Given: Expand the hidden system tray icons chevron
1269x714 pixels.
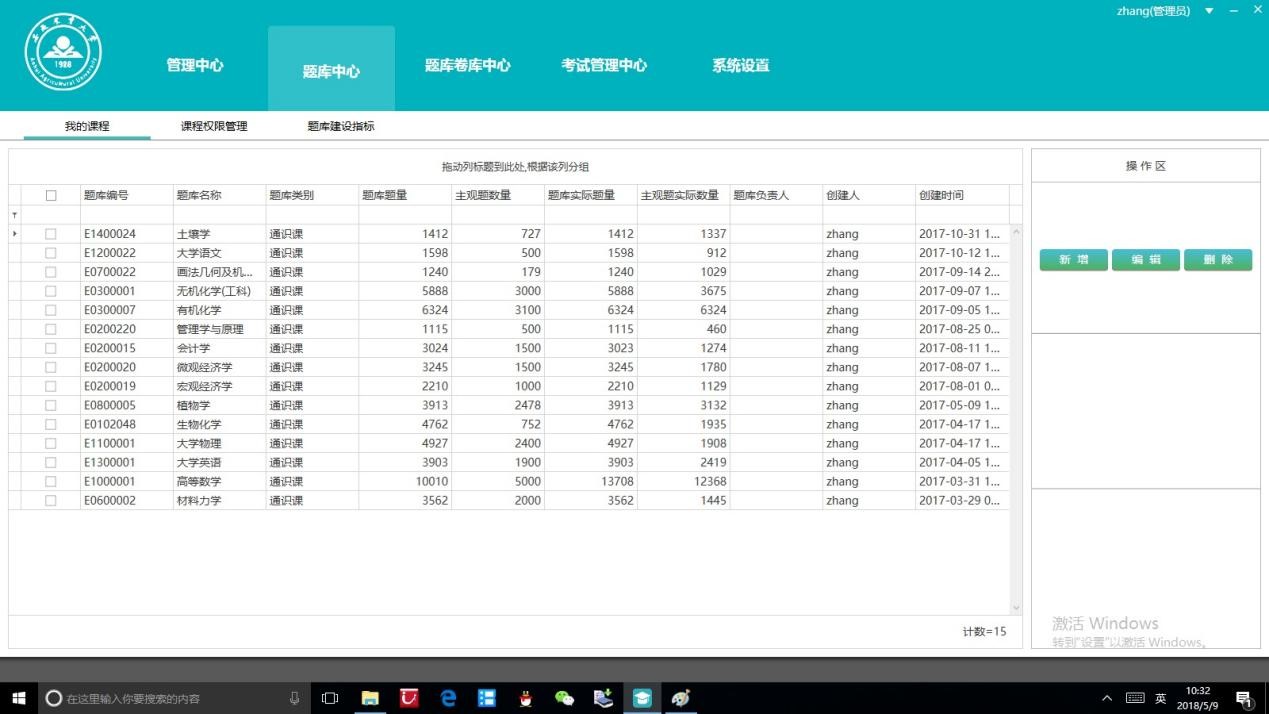Looking at the screenshot, I should pos(1106,698).
